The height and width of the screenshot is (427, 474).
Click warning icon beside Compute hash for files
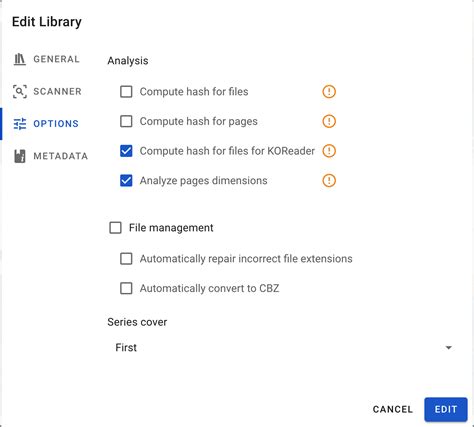[329, 91]
